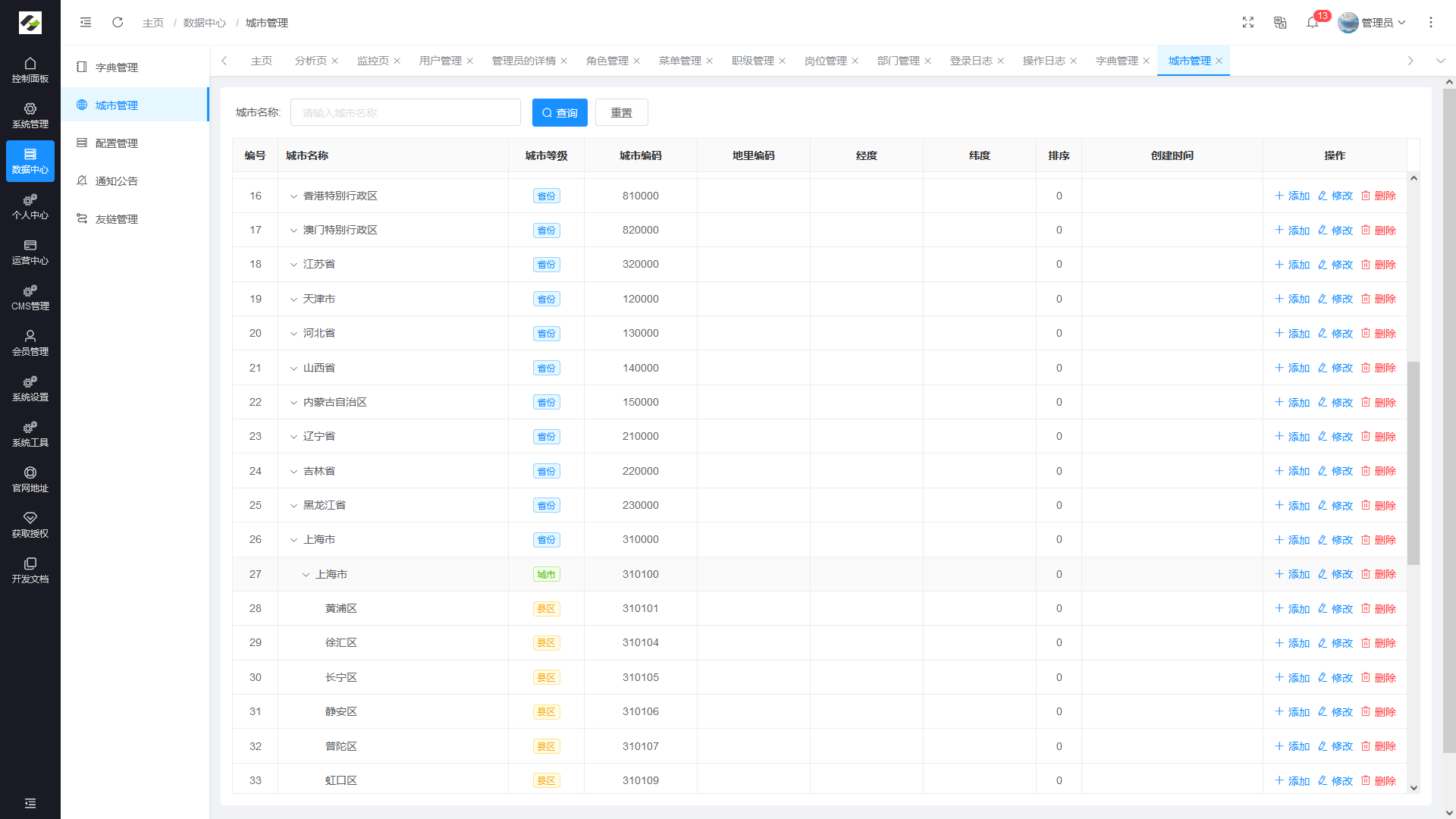The width and height of the screenshot is (1456, 819).
Task: Switch to the 角色管理 tab
Action: pos(607,61)
